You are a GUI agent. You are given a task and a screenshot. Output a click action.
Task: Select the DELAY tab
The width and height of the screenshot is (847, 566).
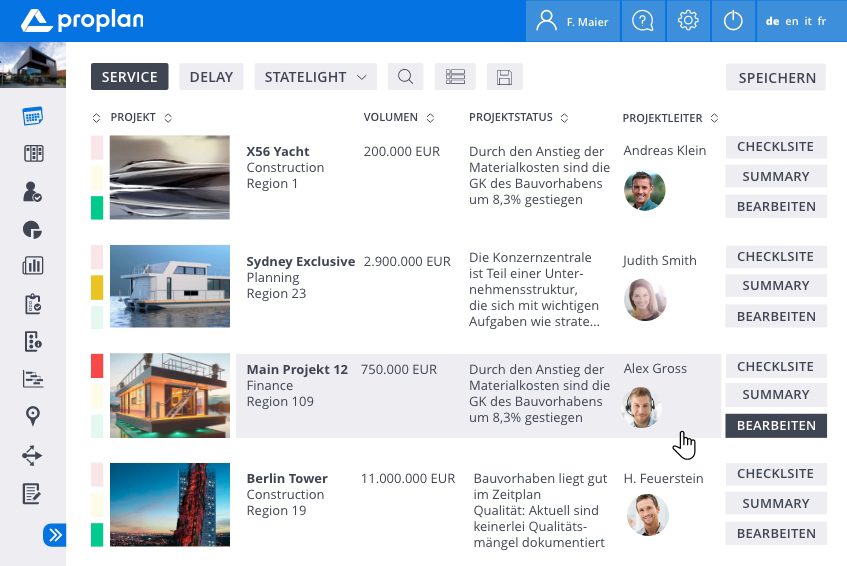211,77
